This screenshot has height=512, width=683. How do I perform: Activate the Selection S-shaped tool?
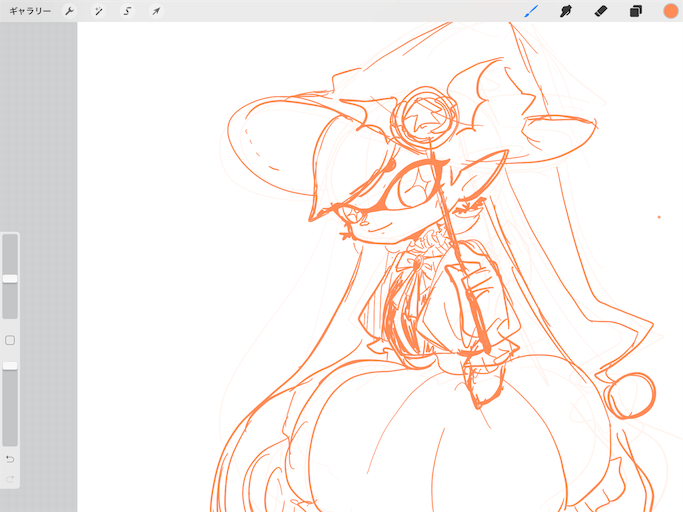coord(127,11)
